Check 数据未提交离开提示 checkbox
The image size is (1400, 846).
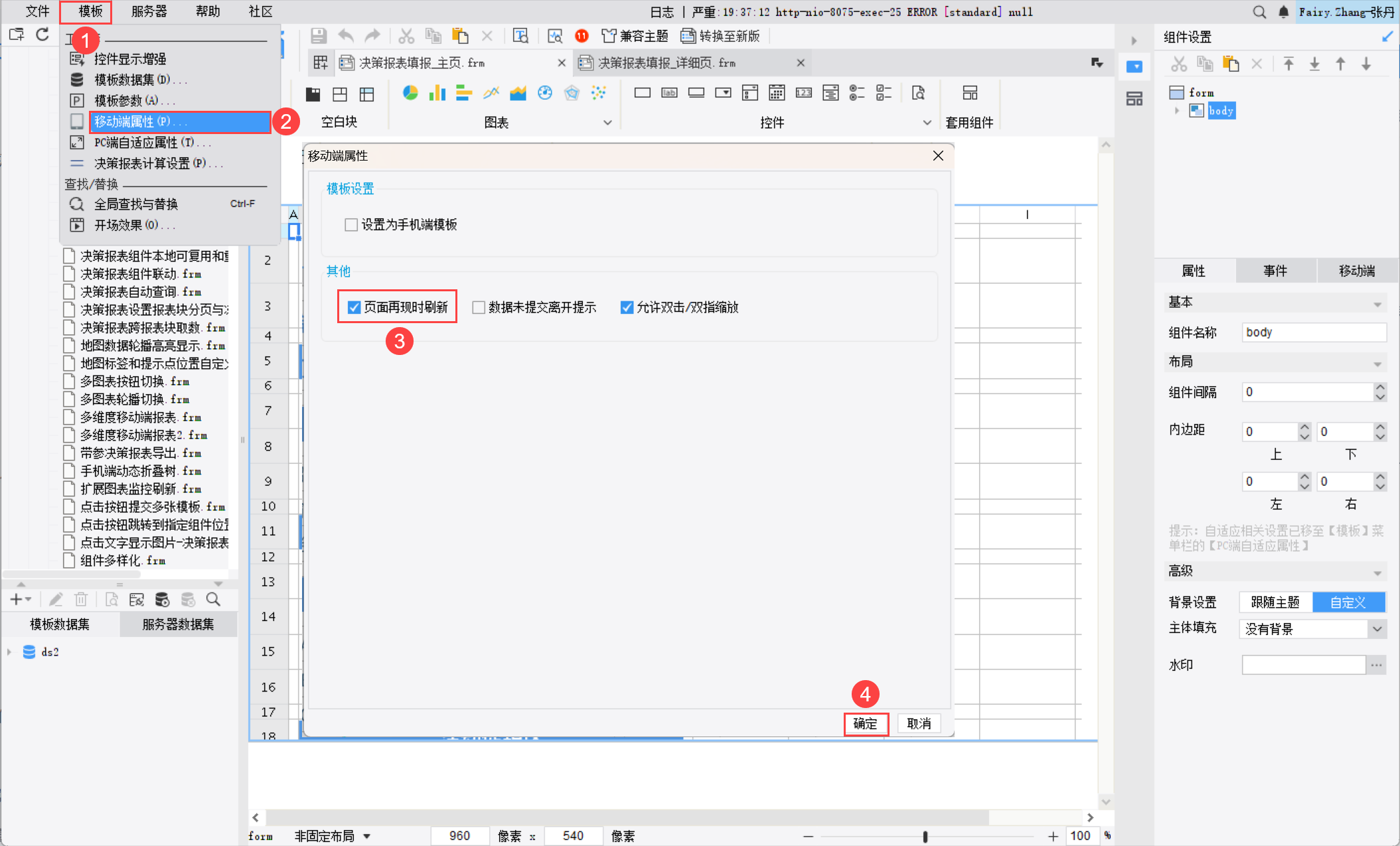[479, 307]
